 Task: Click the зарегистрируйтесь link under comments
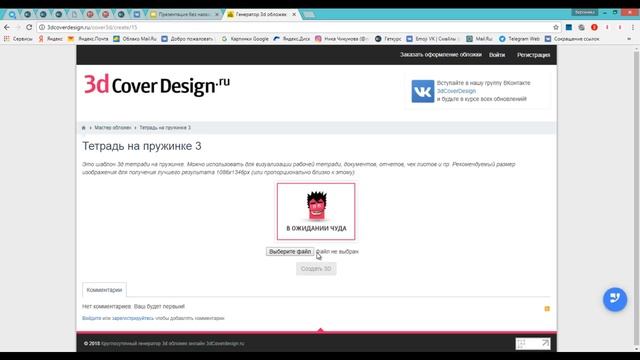click(133, 318)
